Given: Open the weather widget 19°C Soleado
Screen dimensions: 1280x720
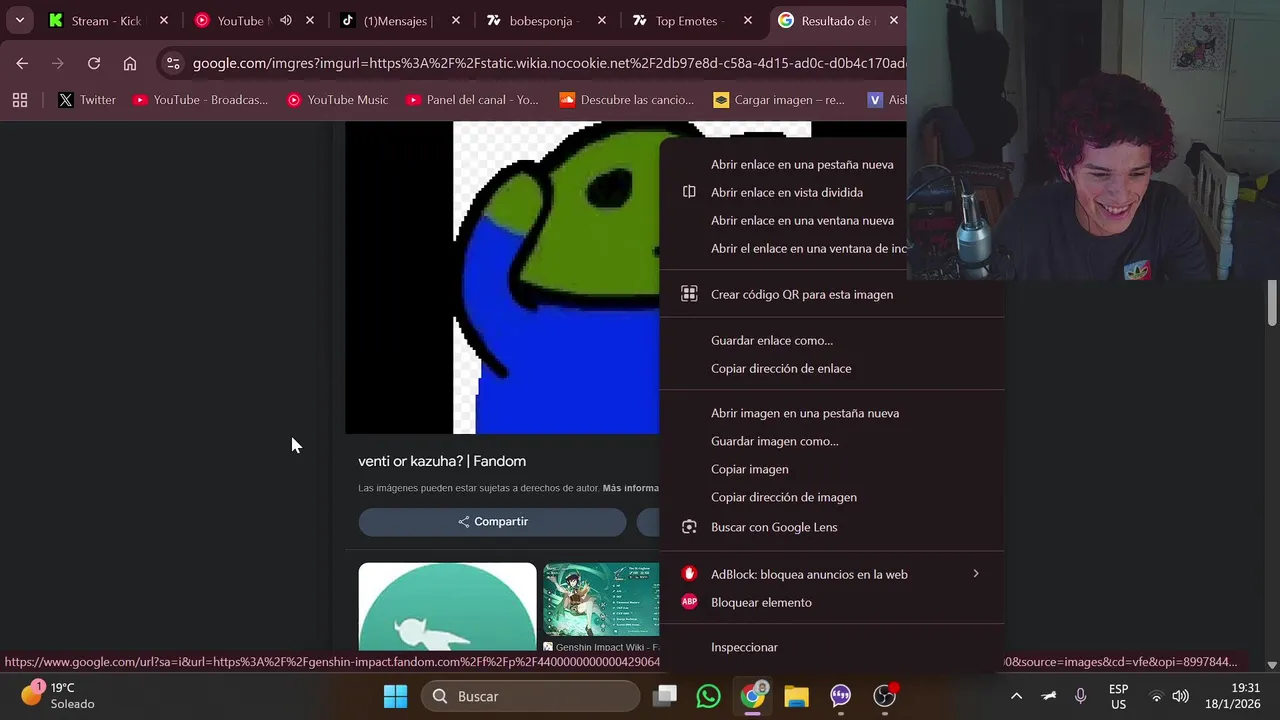Looking at the screenshot, I should (58, 696).
